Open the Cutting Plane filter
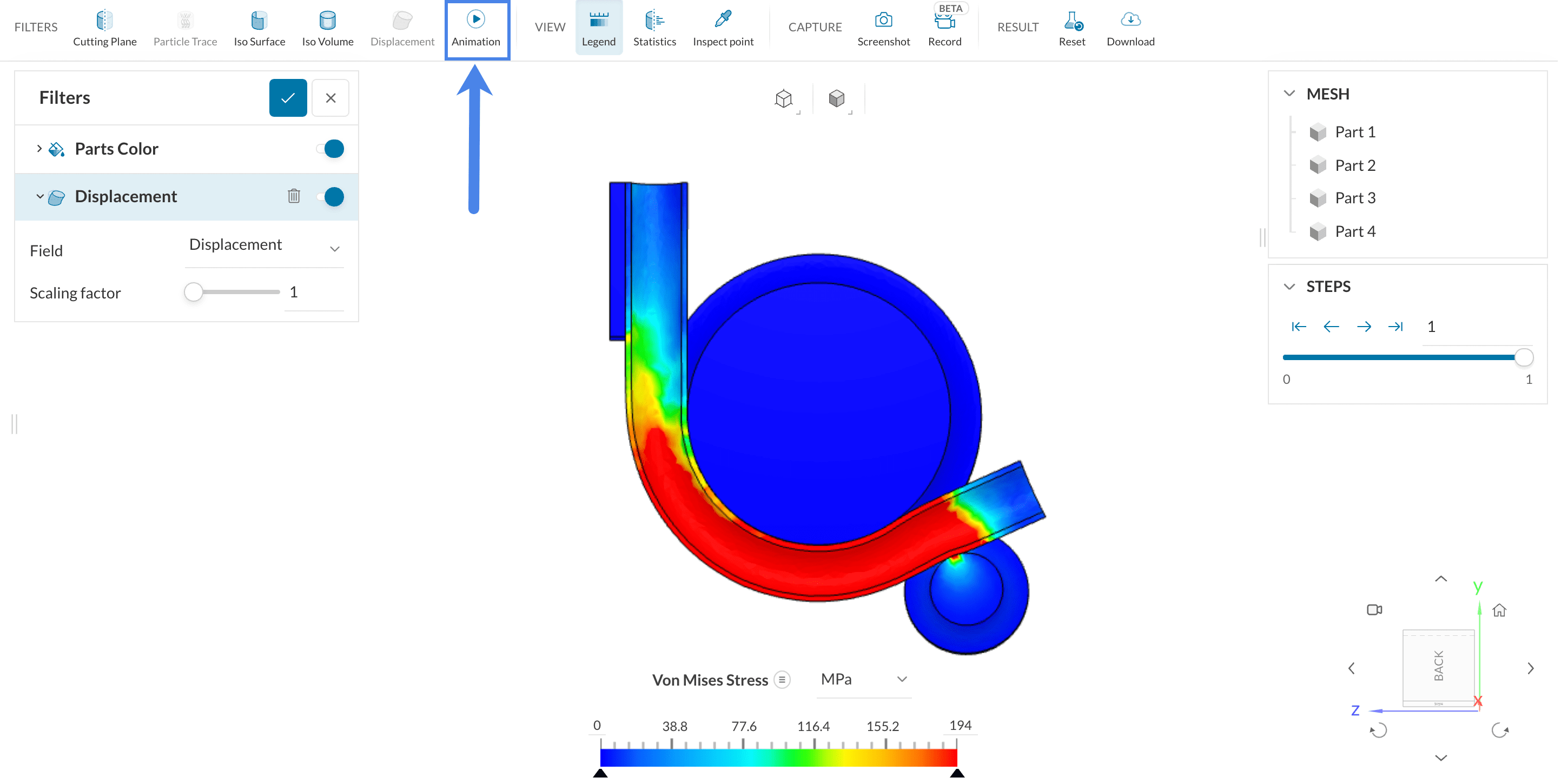1561x784 pixels. point(105,28)
